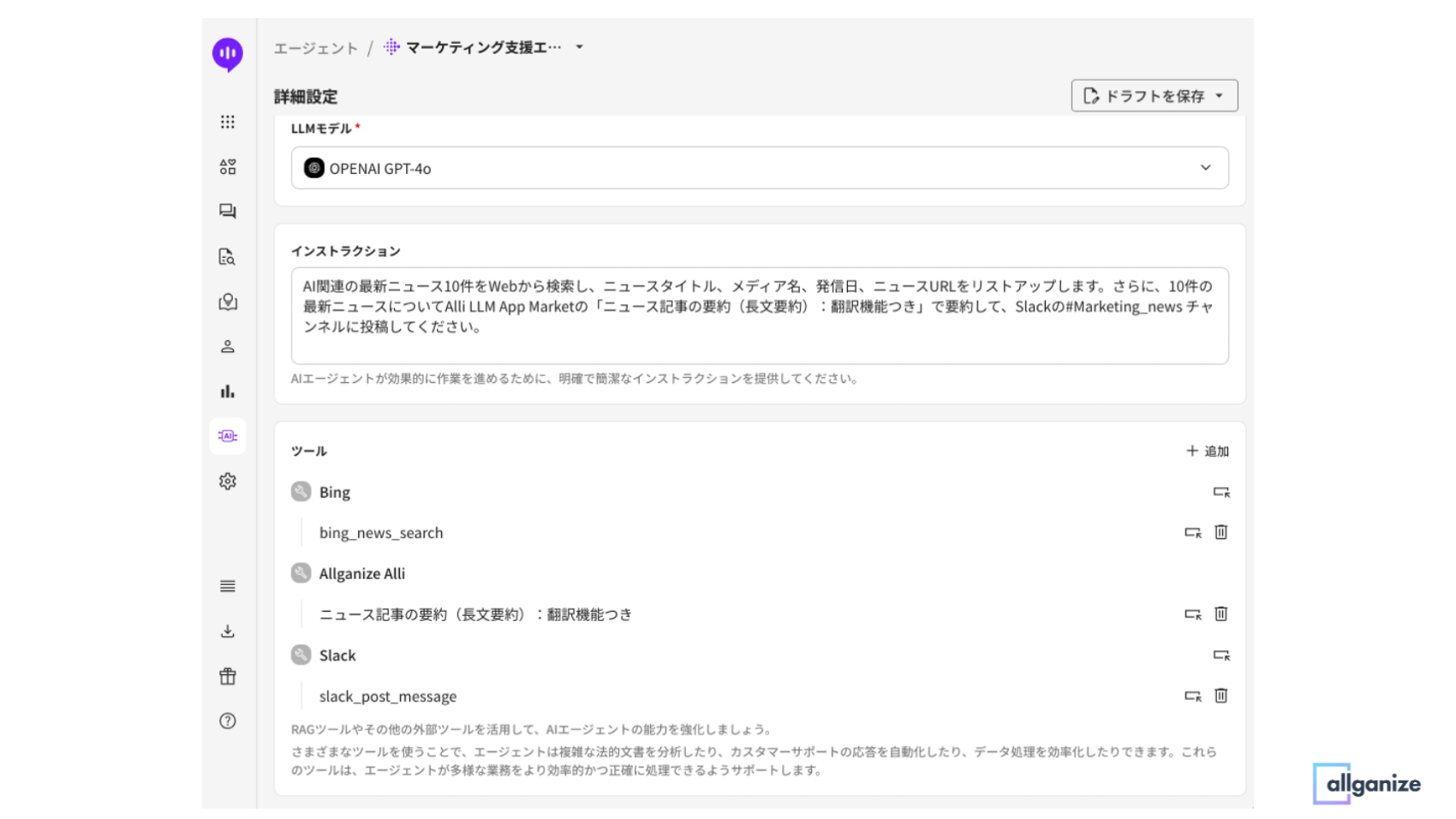Open the analytics bar chart icon
Image resolution: width=1456 pixels, height=819 pixels.
(227, 392)
